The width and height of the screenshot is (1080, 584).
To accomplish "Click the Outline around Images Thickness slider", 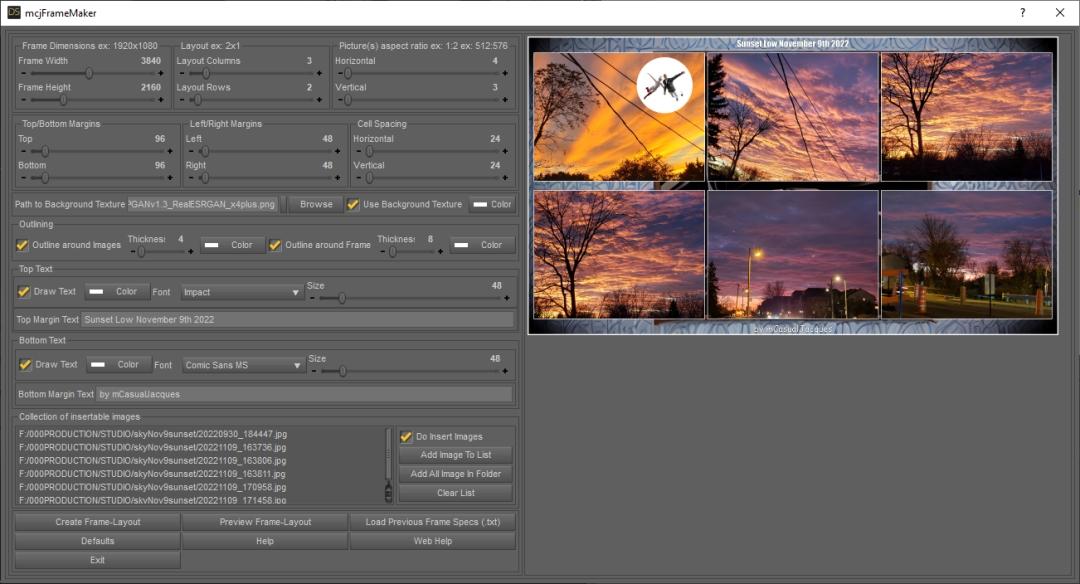I will tap(162, 252).
